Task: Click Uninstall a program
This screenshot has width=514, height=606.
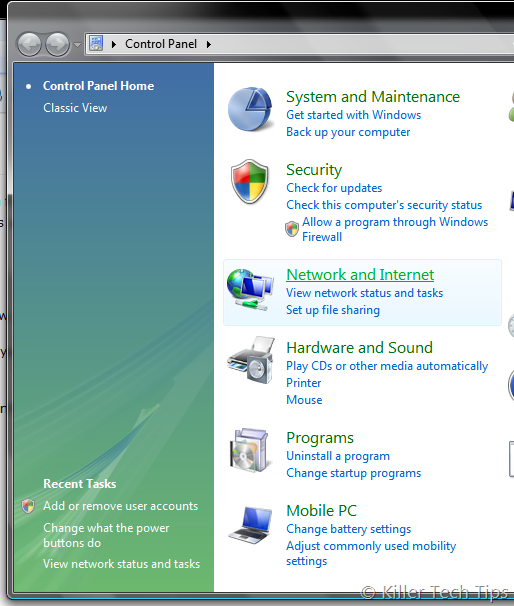Action: 338,456
